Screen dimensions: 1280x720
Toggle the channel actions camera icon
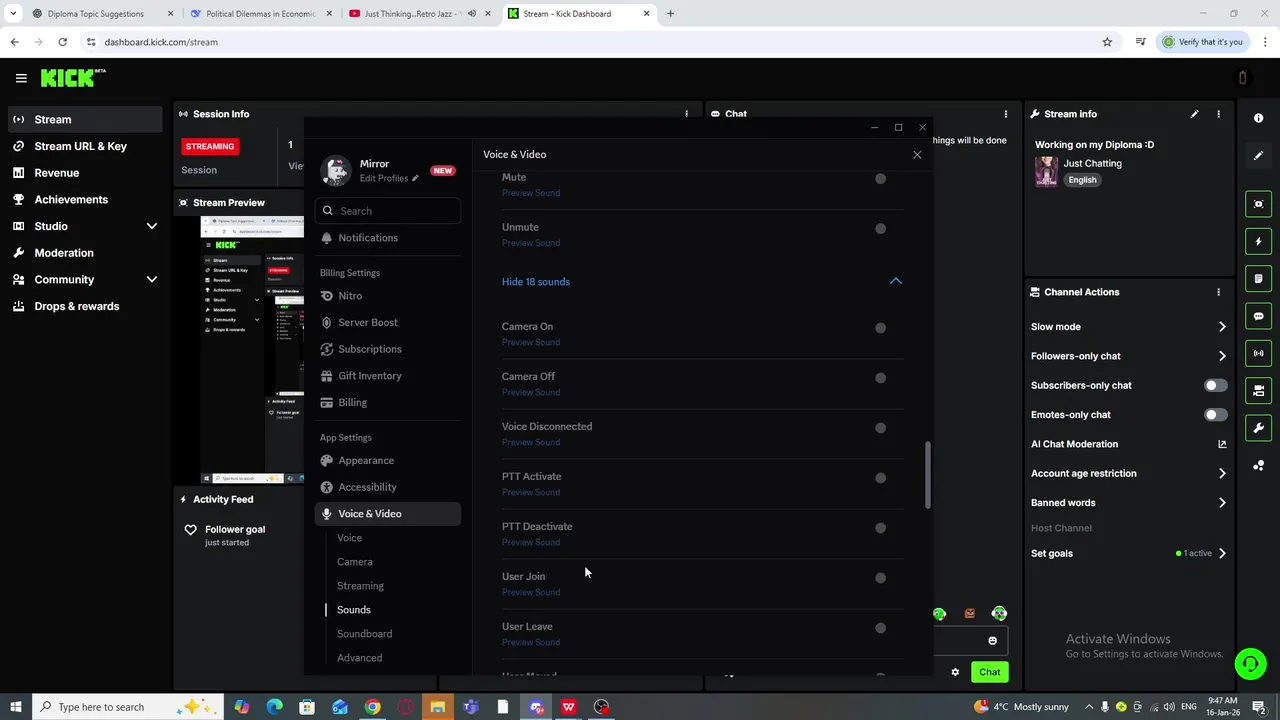[x=1258, y=391]
